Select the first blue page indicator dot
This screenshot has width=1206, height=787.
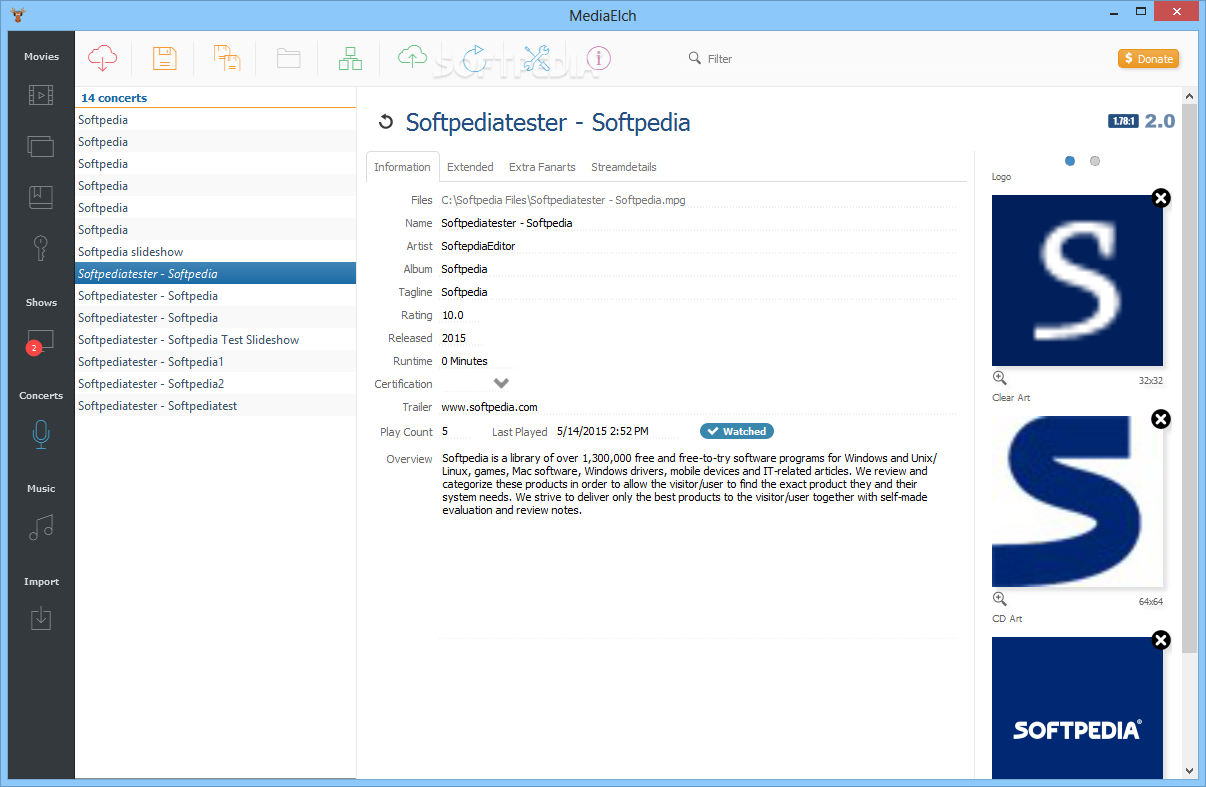[1070, 161]
